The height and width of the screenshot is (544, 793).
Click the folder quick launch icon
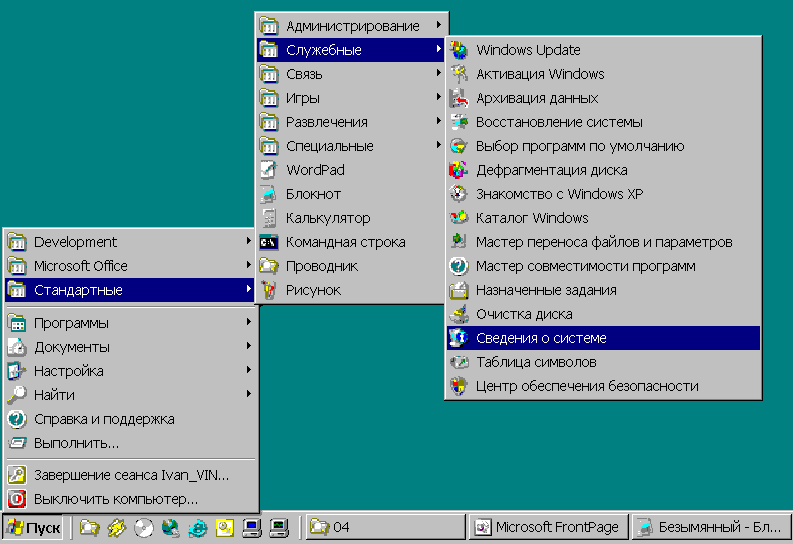[x=90, y=527]
